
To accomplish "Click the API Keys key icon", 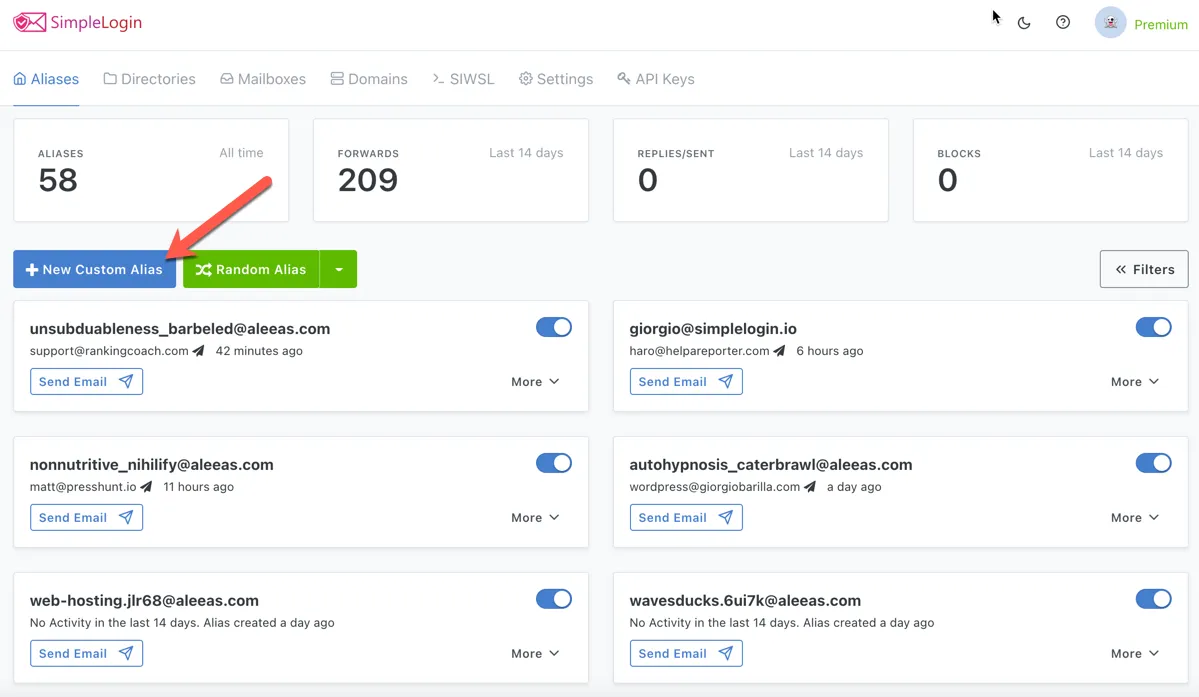I will click(x=623, y=78).
